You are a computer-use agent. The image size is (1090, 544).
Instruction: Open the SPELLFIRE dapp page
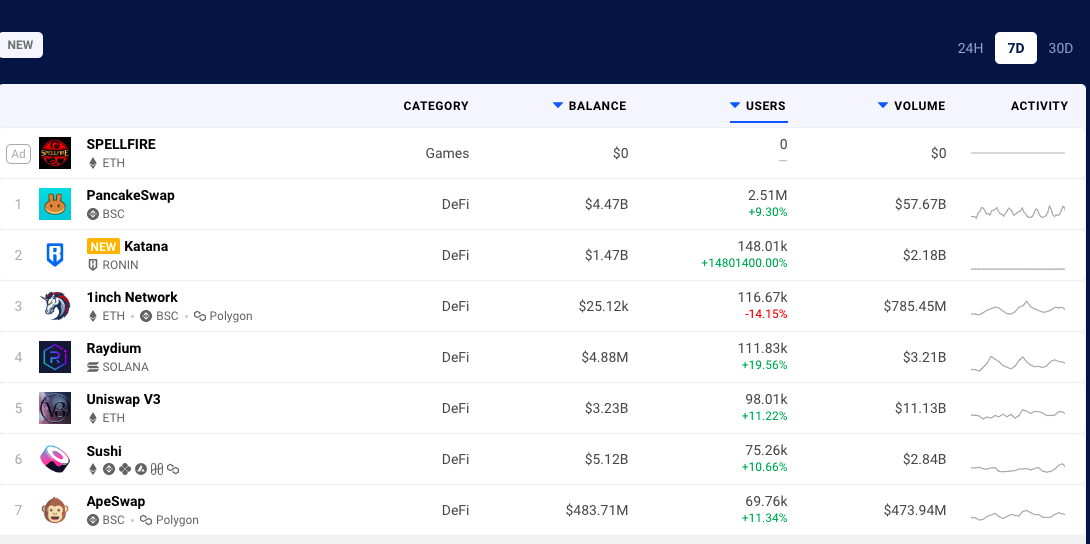pos(121,145)
